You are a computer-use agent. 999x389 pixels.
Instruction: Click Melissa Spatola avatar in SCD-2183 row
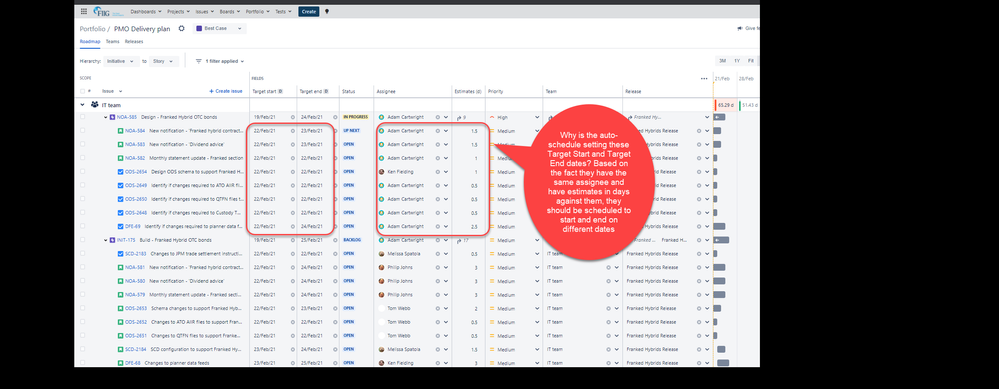click(382, 253)
